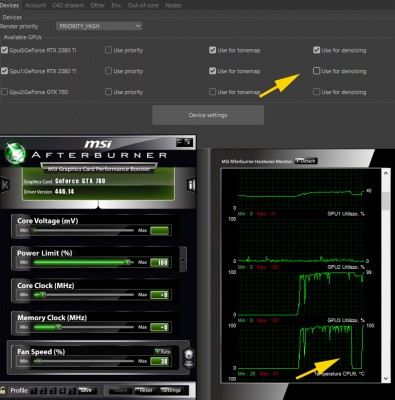Enable Use for tonemap on Gpu2
395x400 pixels.
click(x=212, y=92)
